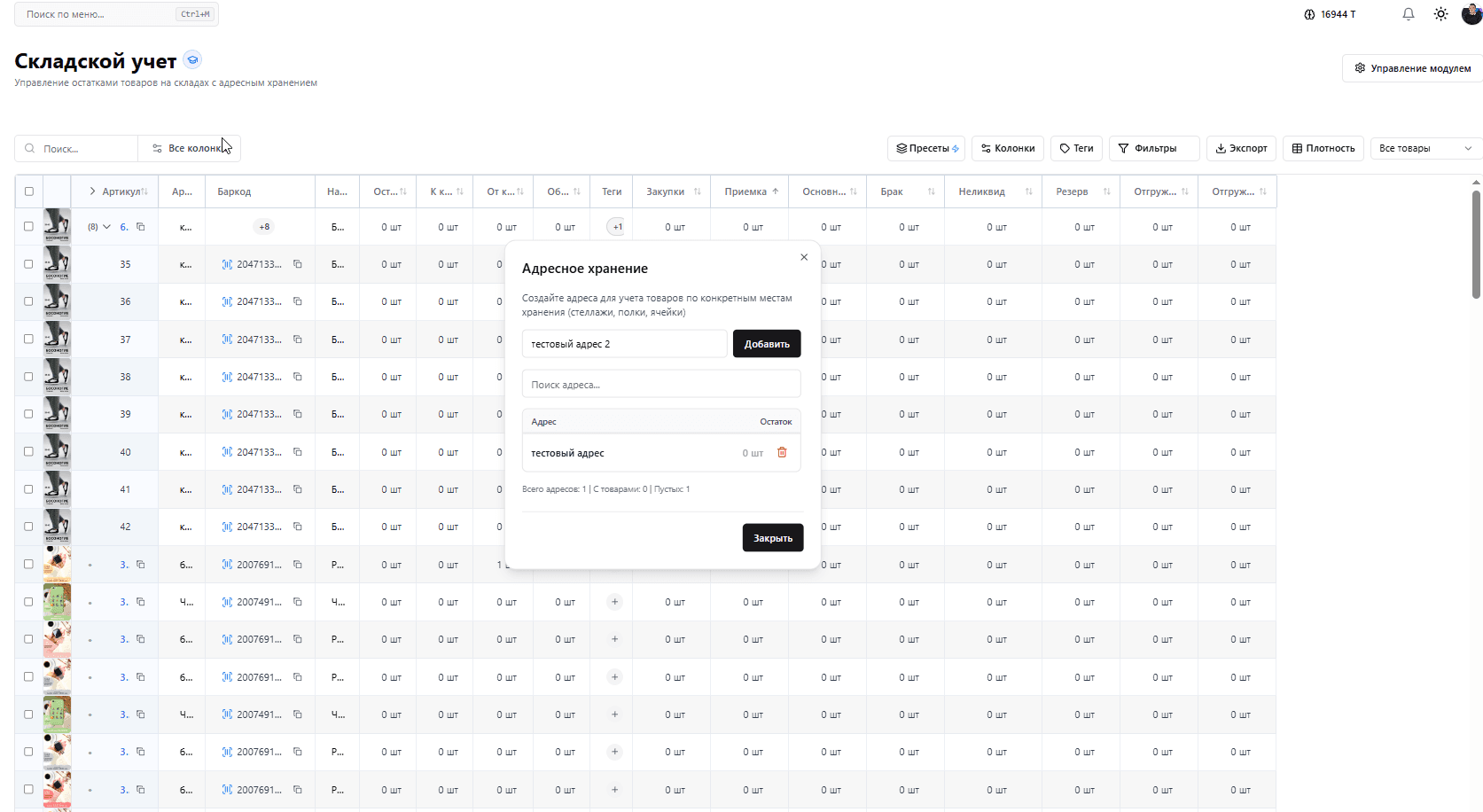Close the Адресное хранение dialog with X
The width and height of the screenshot is (1483, 812).
click(x=804, y=257)
